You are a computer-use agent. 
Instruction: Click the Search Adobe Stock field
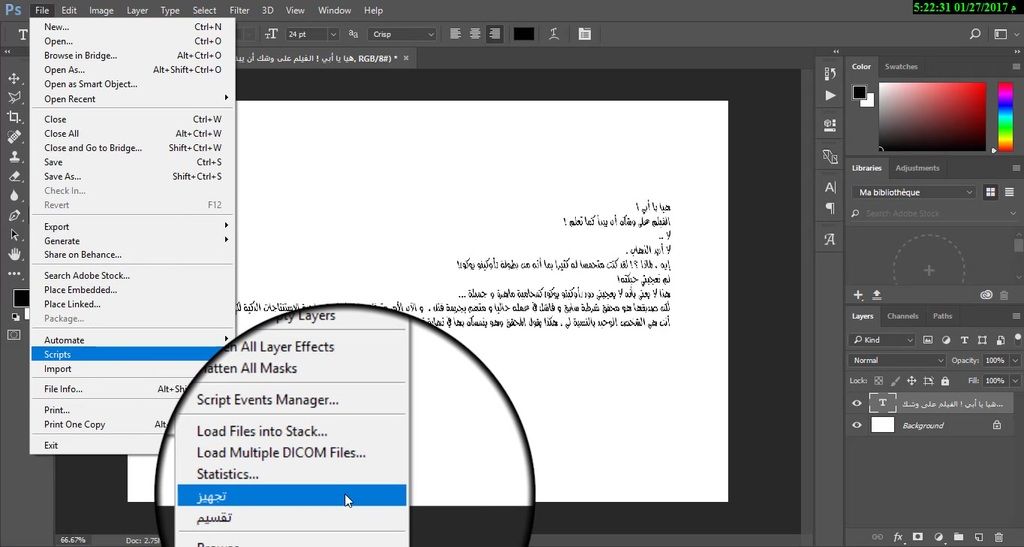(x=934, y=213)
